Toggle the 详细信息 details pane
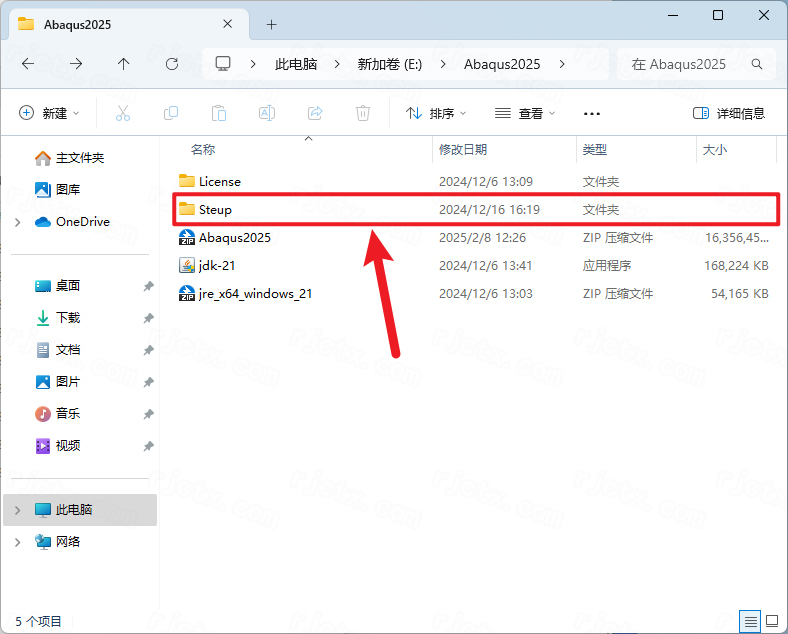788x634 pixels. [x=729, y=114]
